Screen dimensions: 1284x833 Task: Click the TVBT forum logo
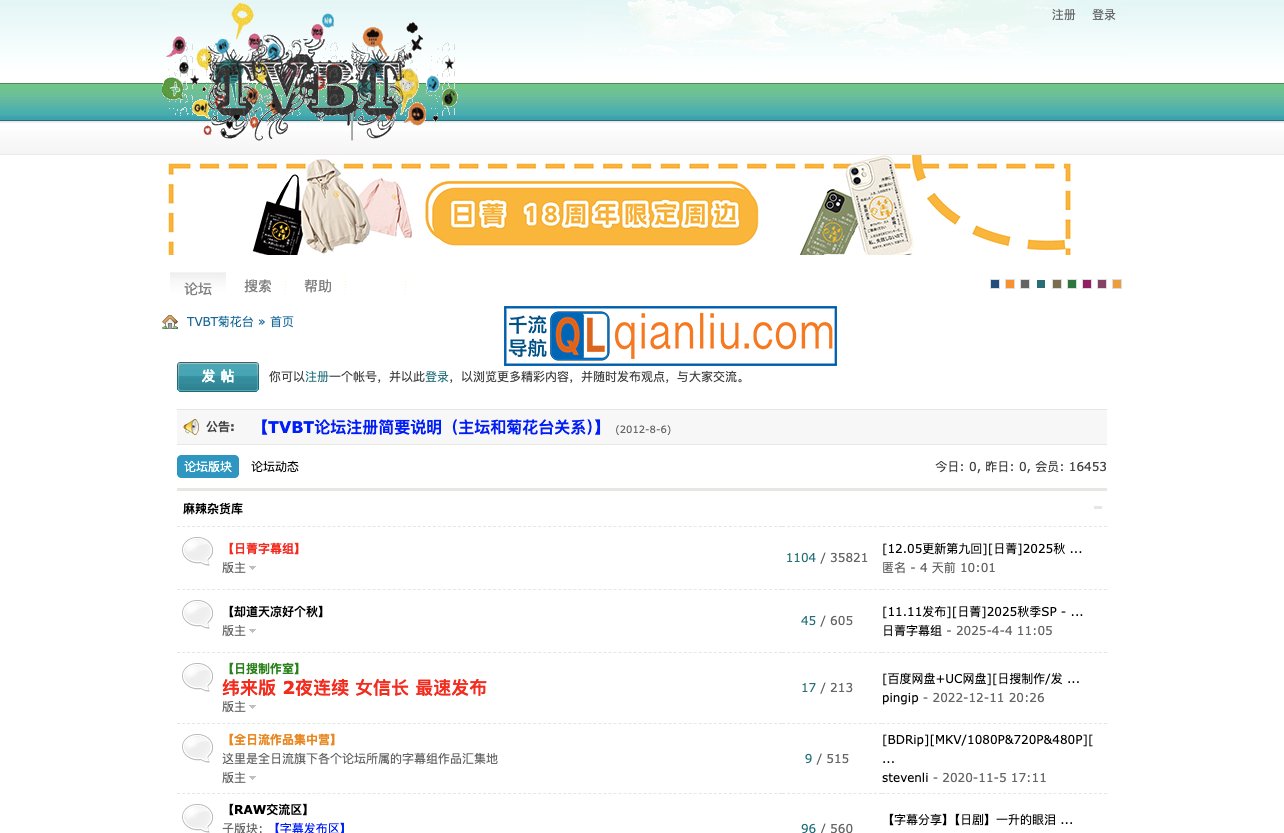click(x=310, y=75)
